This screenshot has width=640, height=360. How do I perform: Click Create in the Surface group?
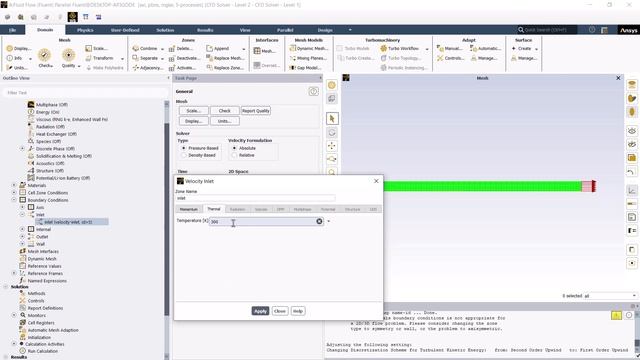point(522,49)
